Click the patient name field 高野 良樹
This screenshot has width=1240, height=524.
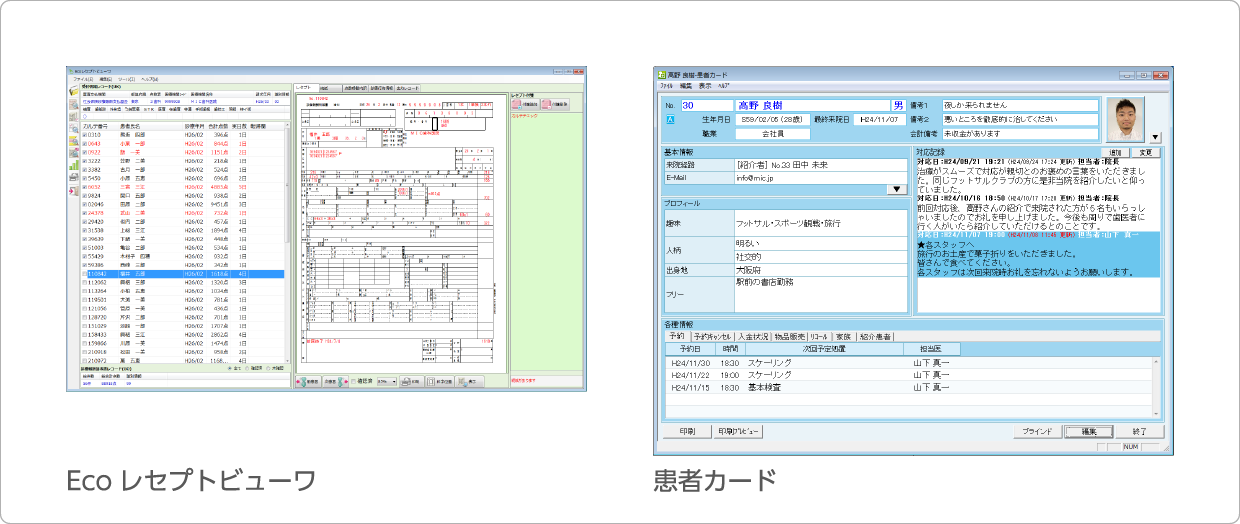[811, 105]
